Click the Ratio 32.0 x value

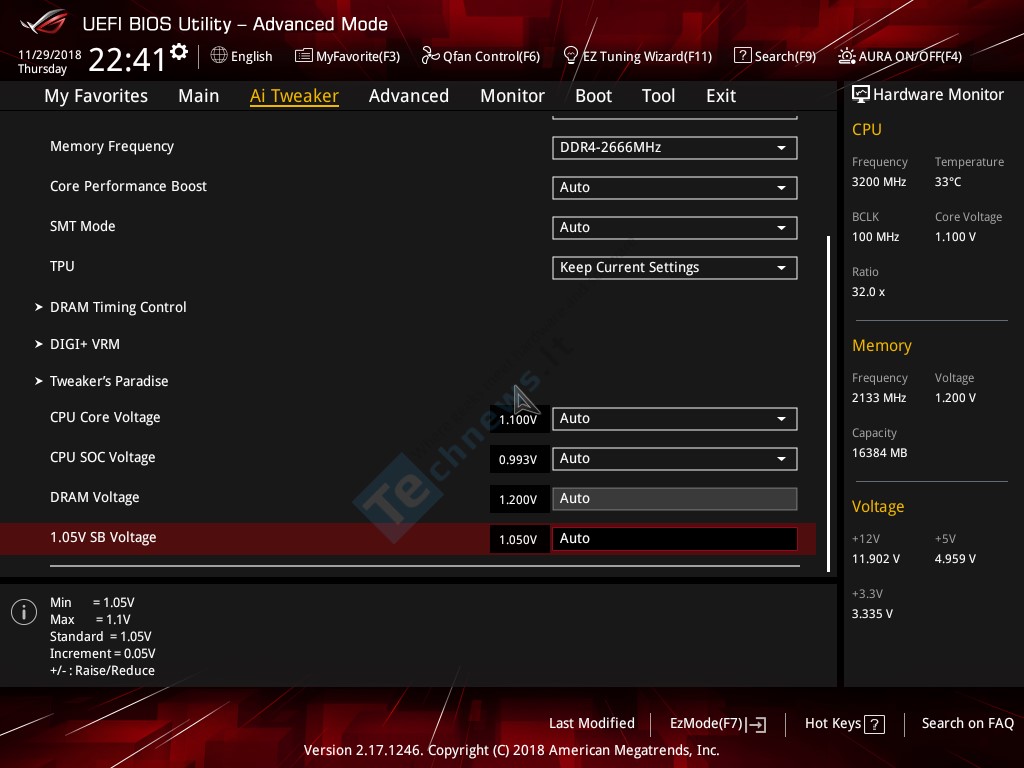click(x=869, y=292)
